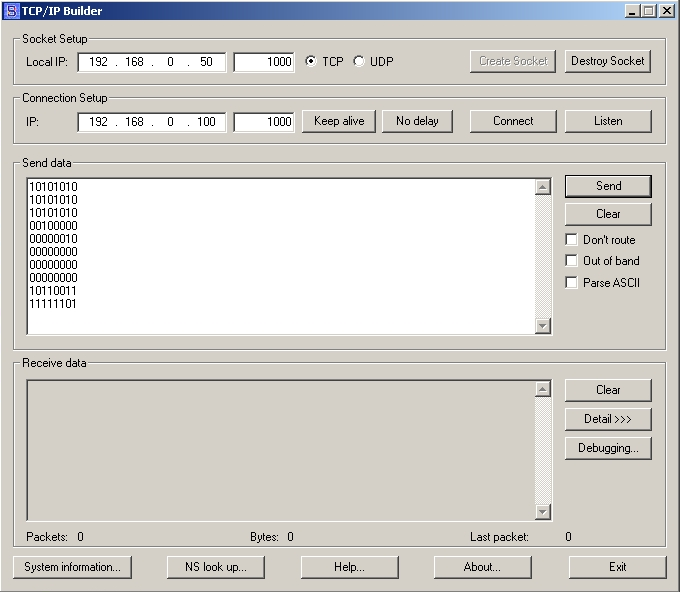This screenshot has width=680, height=592.
Task: Clear the Send data box
Action: [x=608, y=214]
